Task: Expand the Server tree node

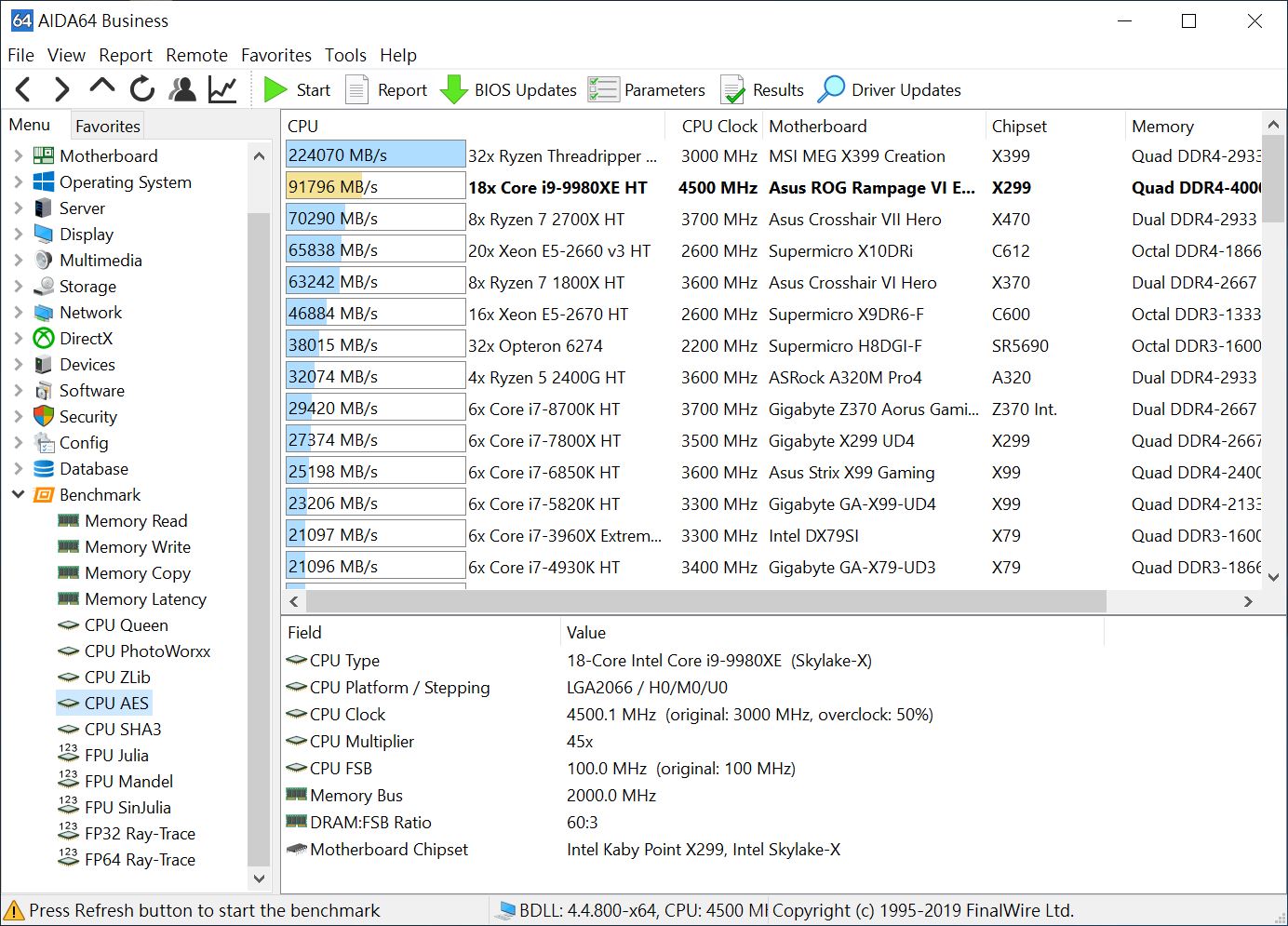Action: [18, 208]
